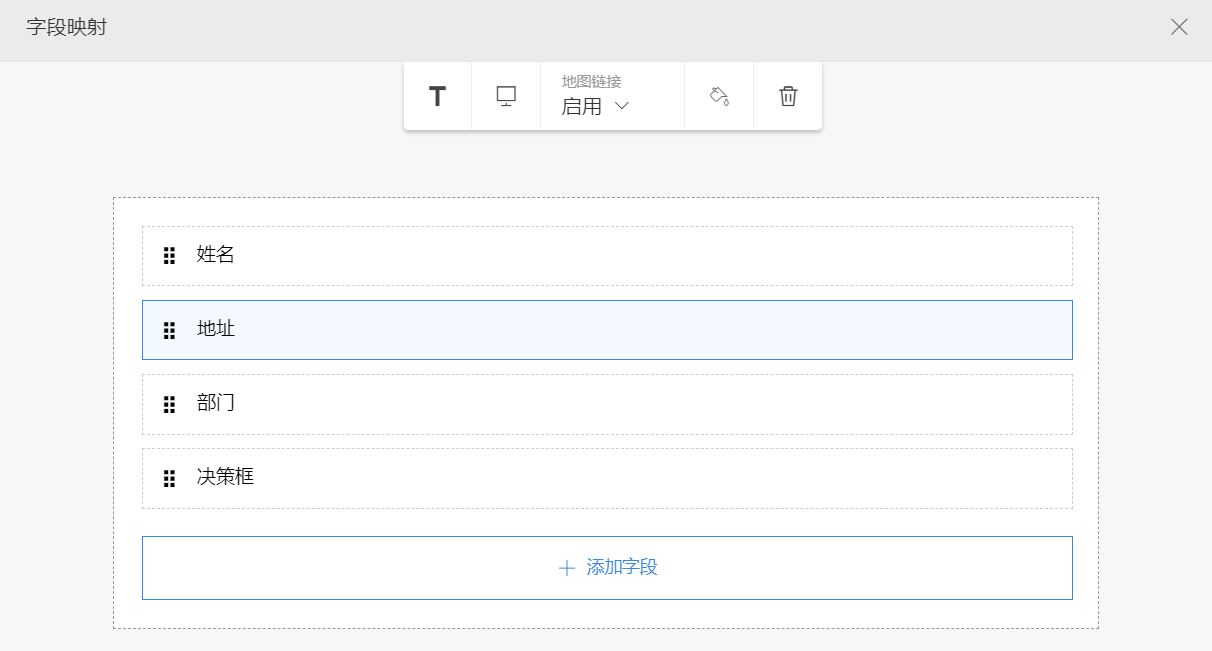1212x651 pixels.
Task: Open the paint bucket fill color tool
Action: pos(719,97)
